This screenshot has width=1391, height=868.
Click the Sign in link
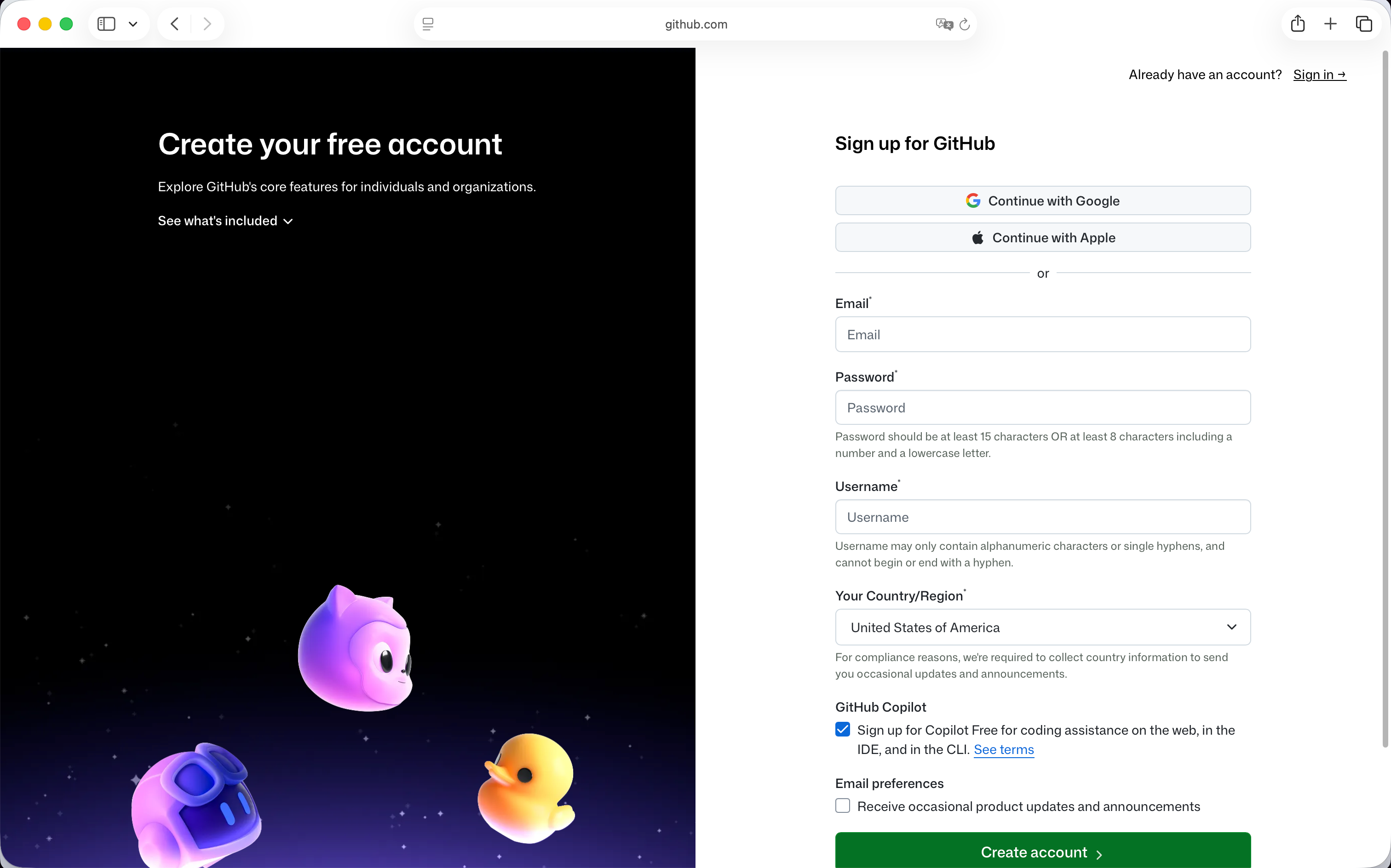coord(1320,74)
